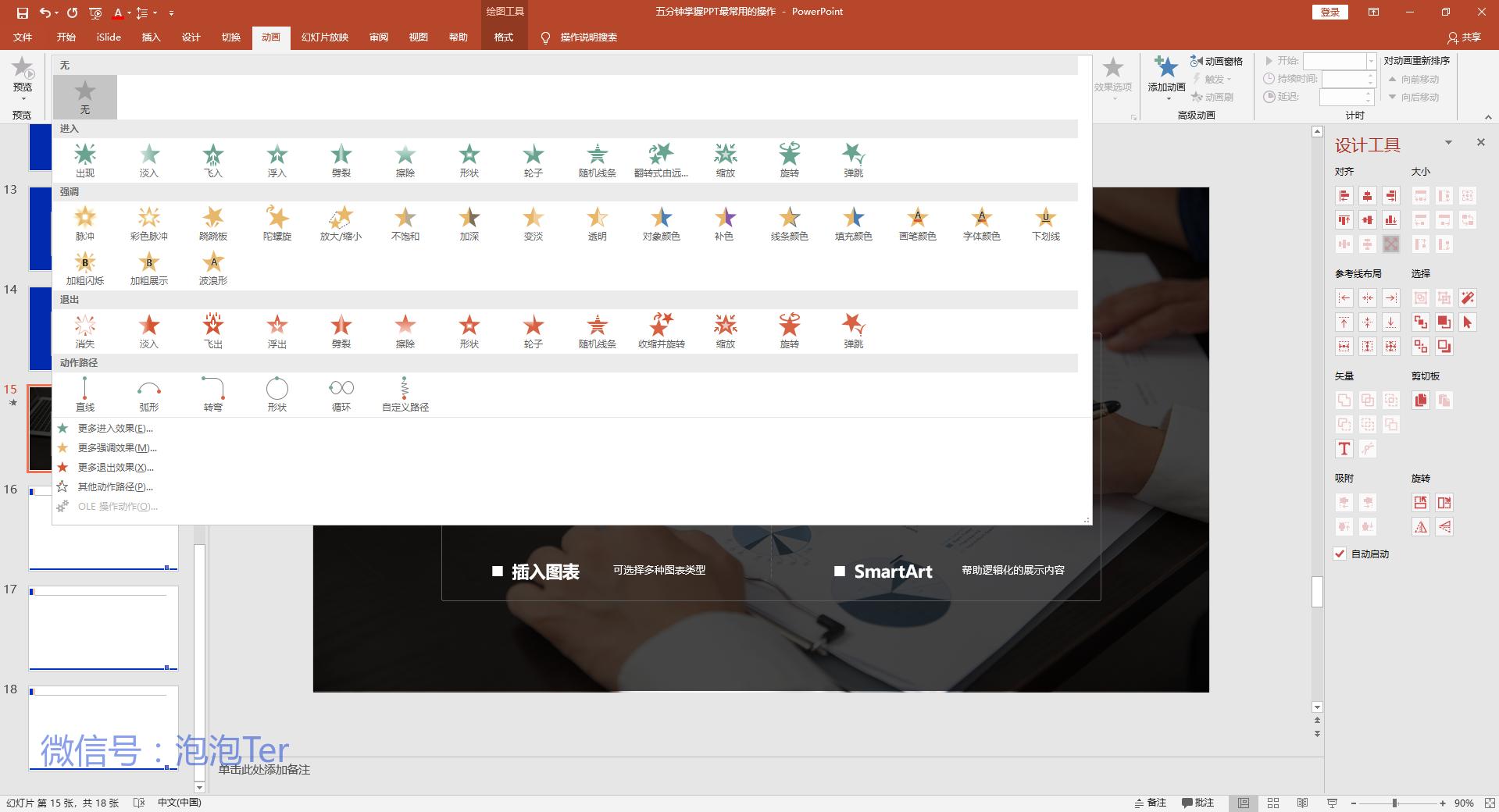Switch to the iSlide tab
The image size is (1499, 812).
click(x=109, y=37)
